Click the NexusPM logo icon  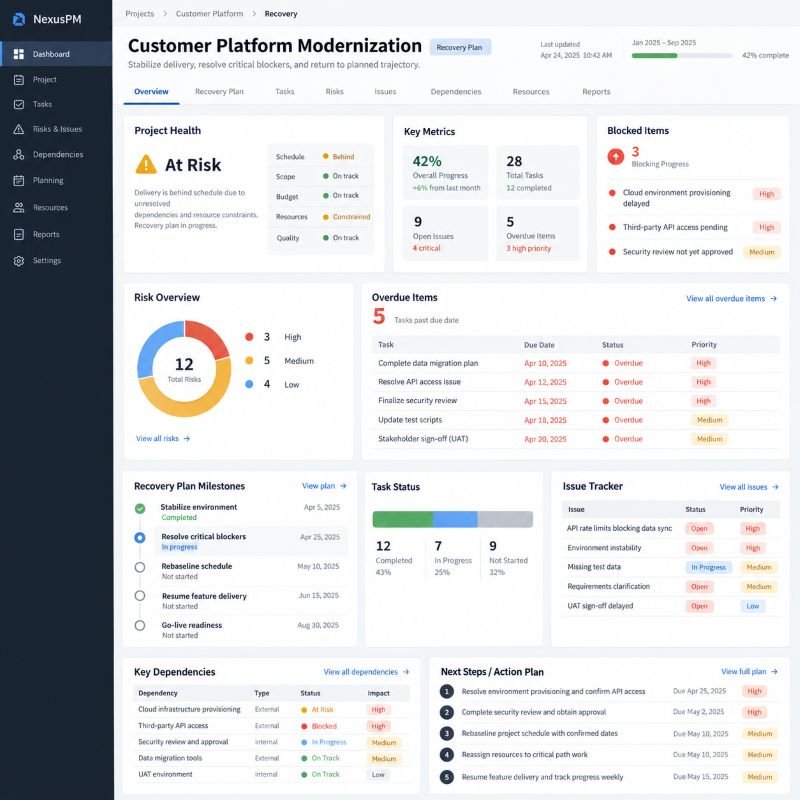click(19, 19)
